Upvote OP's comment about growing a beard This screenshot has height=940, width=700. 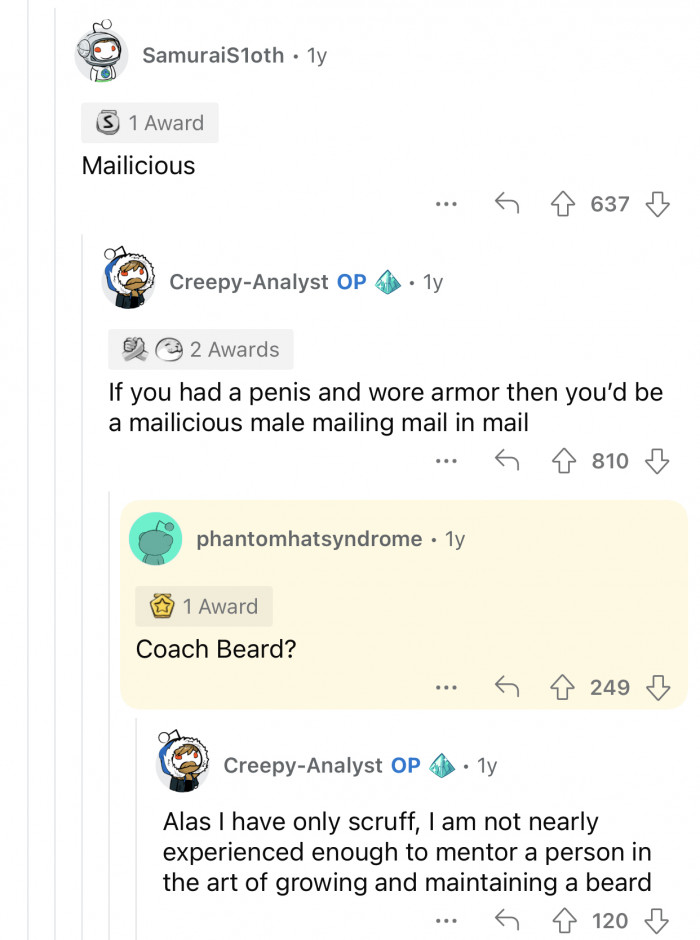(x=570, y=920)
